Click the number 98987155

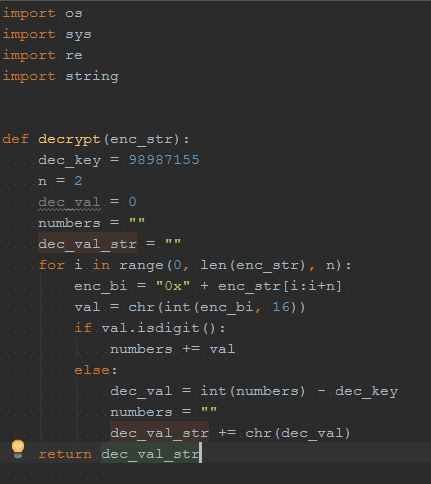coord(164,160)
